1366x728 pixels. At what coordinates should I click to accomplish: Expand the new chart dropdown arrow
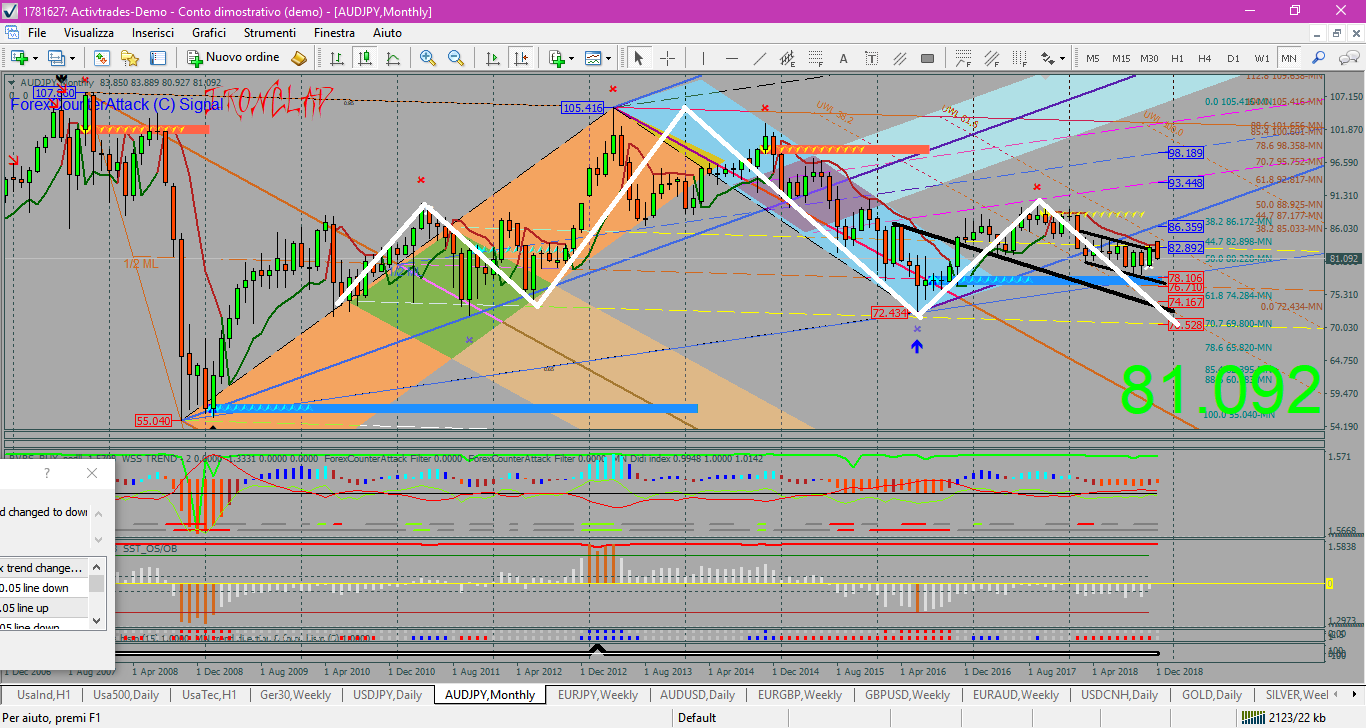(33, 58)
